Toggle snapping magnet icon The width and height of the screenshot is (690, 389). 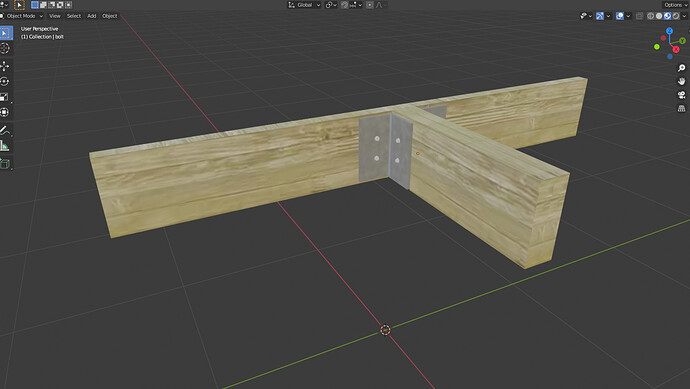click(345, 5)
